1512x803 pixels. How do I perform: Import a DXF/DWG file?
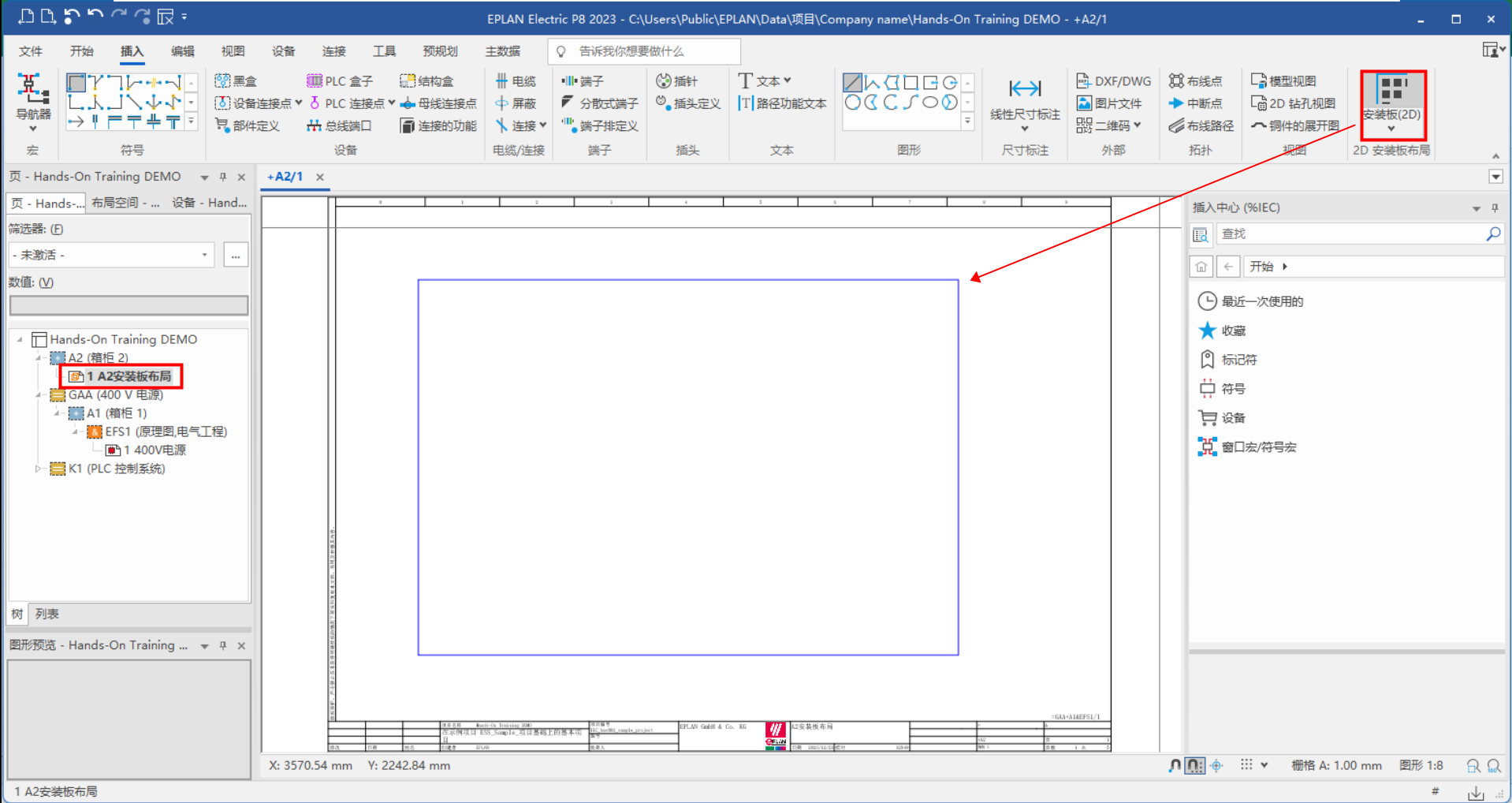[1114, 81]
